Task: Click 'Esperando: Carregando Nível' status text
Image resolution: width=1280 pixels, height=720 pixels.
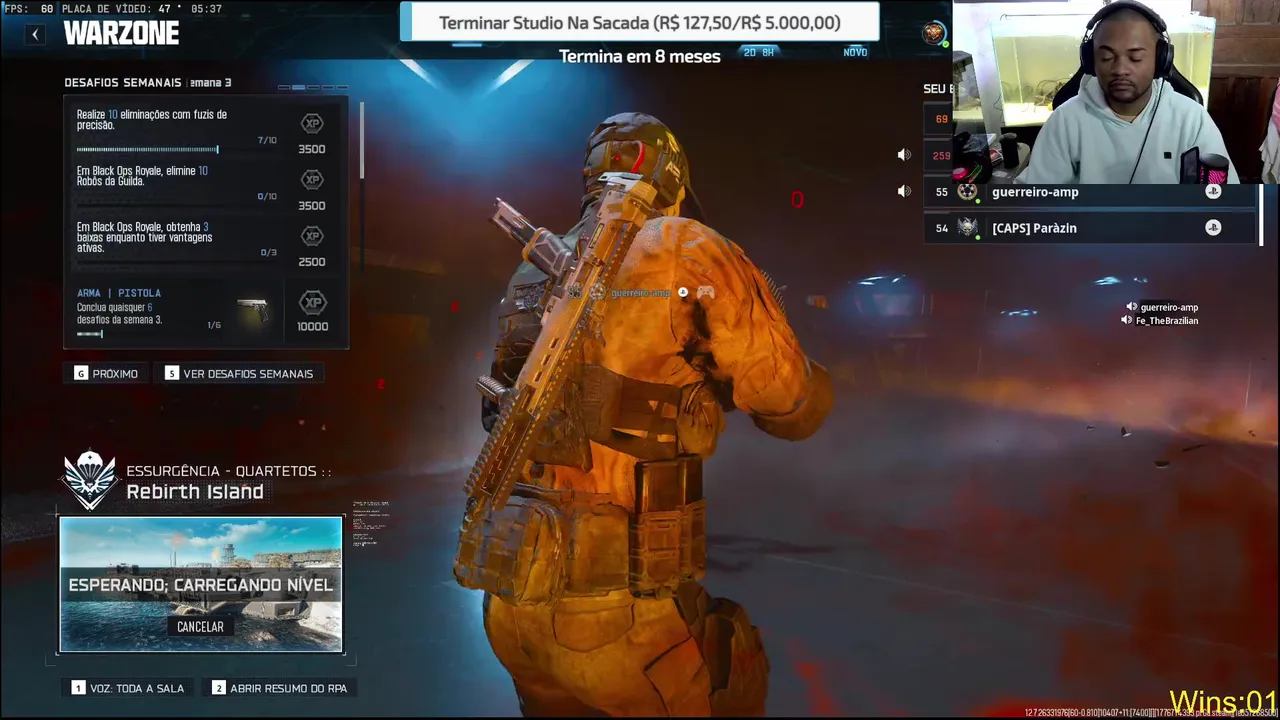Action: coord(200,585)
